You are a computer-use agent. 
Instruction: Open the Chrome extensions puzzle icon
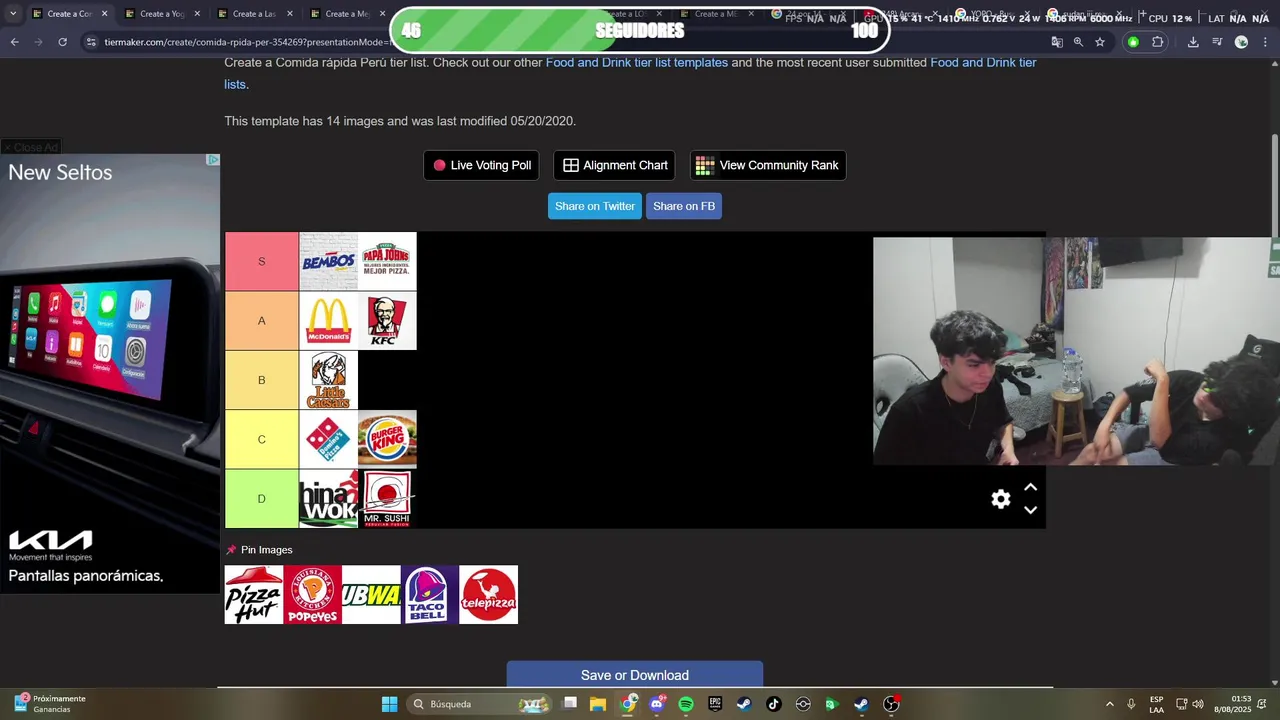1158,42
